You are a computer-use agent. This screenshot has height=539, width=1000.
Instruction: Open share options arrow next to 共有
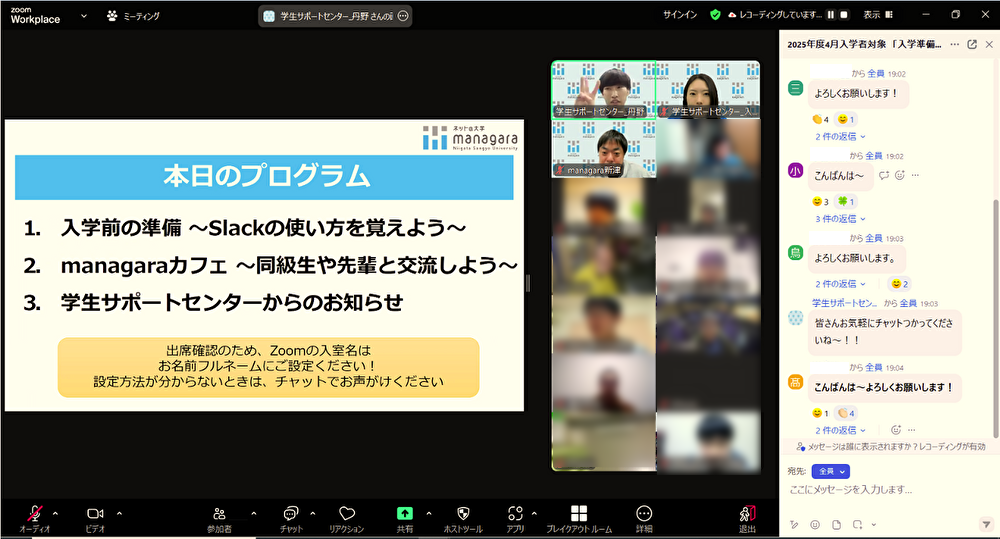pos(429,513)
